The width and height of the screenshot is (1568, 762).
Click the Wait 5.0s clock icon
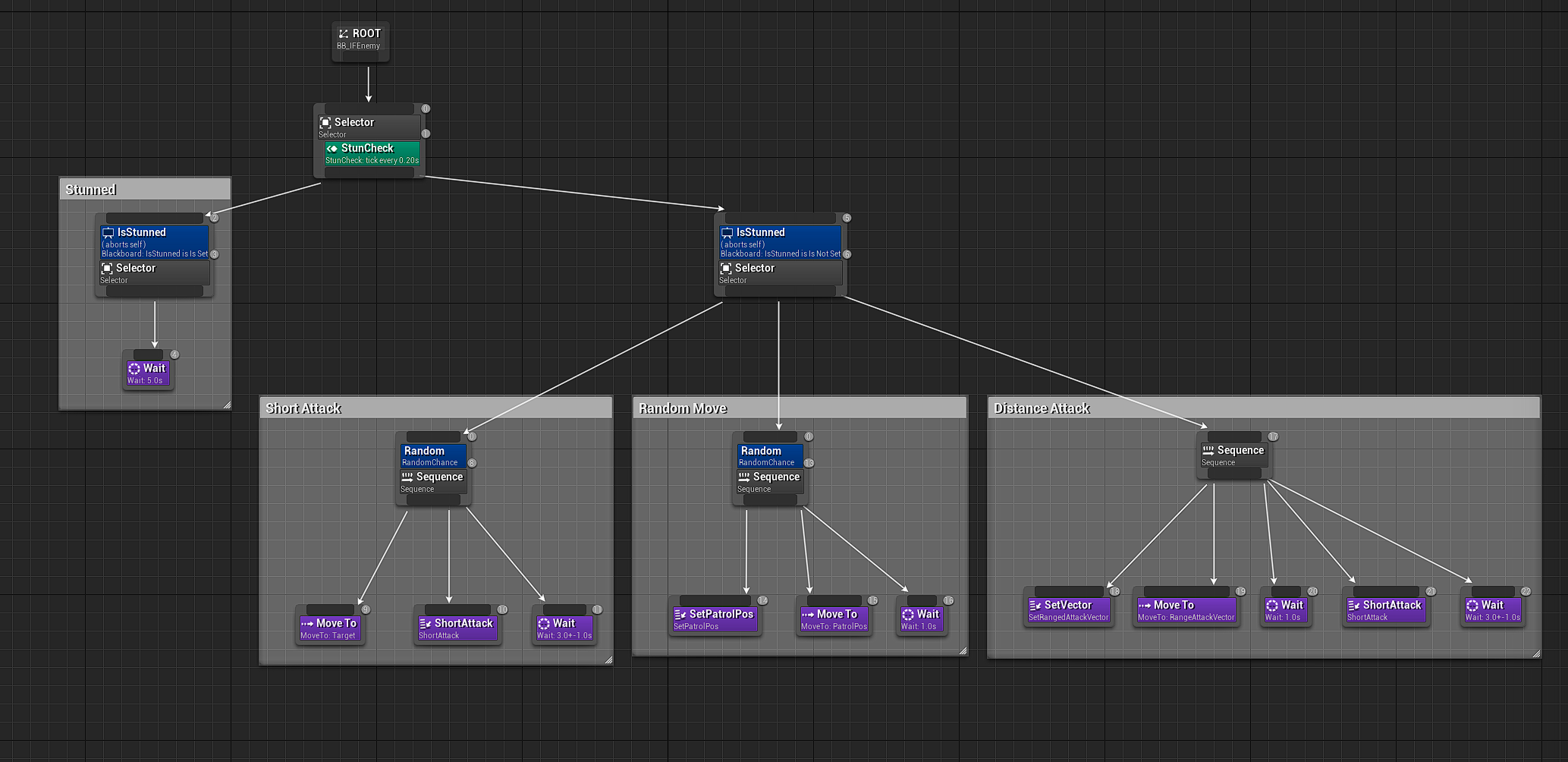134,369
